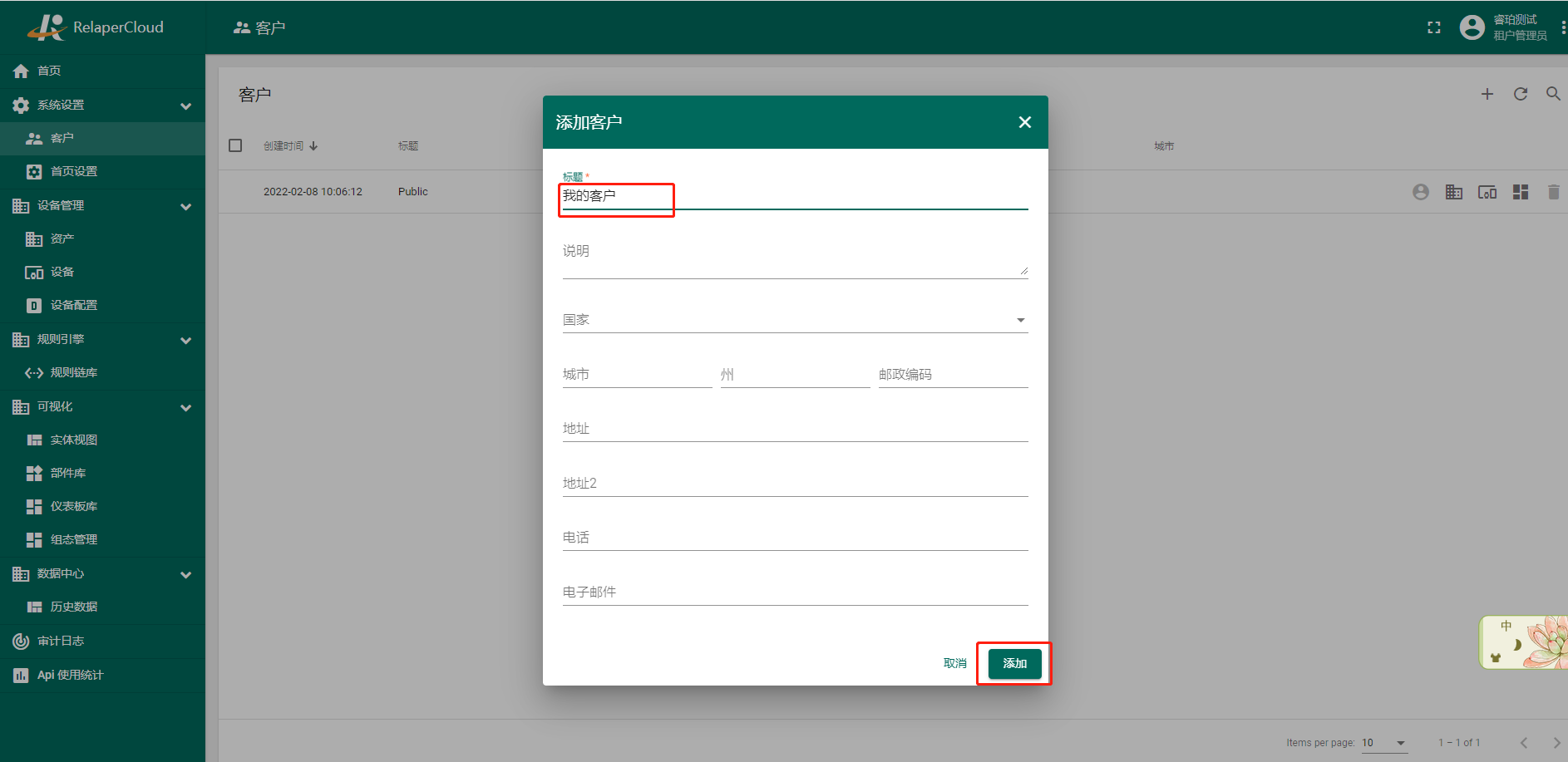The image size is (1568, 762).
Task: Click the RelaperCloud logo
Action: pyautogui.click(x=96, y=27)
